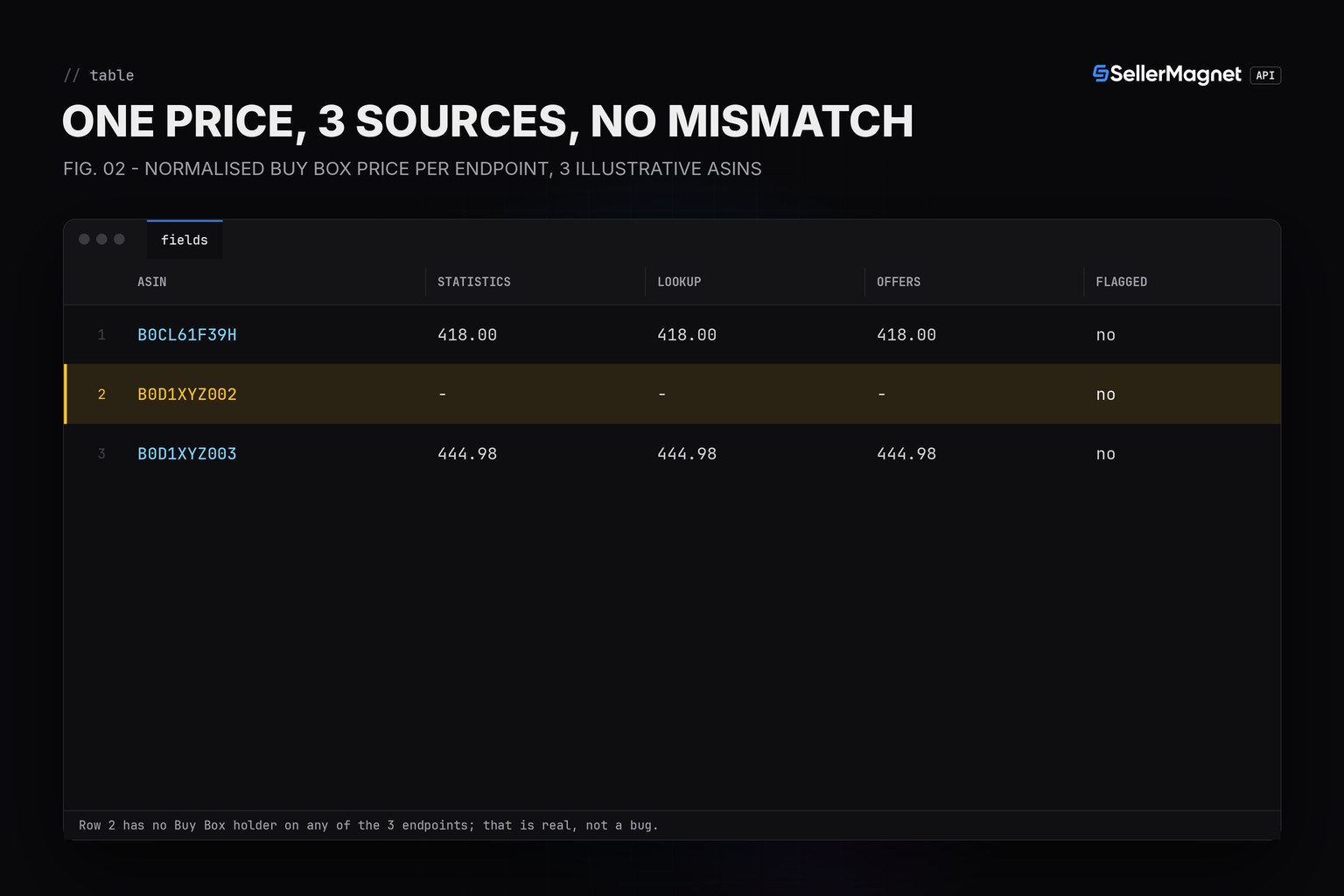The image size is (1344, 896).
Task: Click the Statistics value 418.00 for B0CL61F39H
Action: [x=467, y=335]
